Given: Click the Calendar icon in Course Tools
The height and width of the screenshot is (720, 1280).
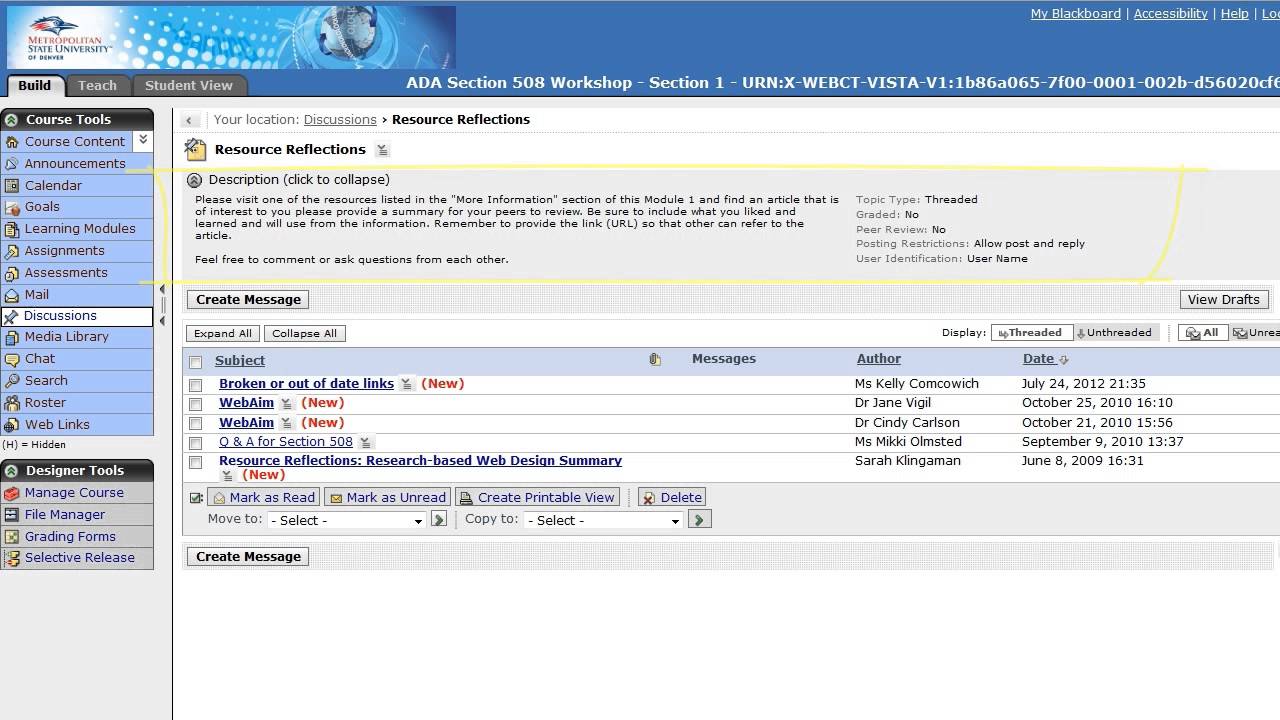Looking at the screenshot, I should point(12,185).
